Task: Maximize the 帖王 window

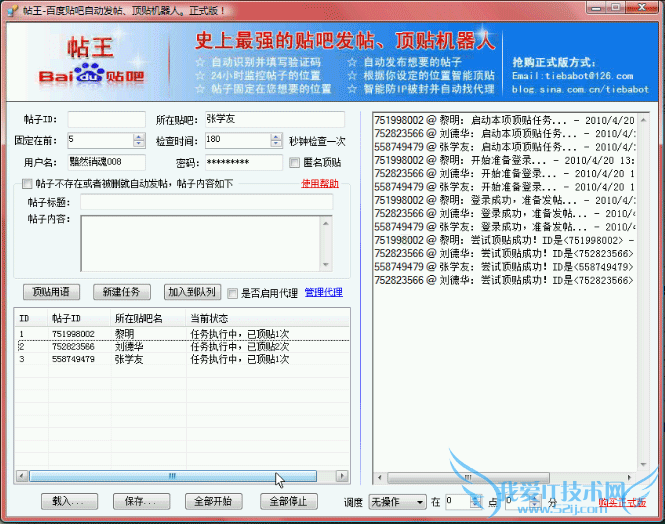Action: [x=617, y=7]
